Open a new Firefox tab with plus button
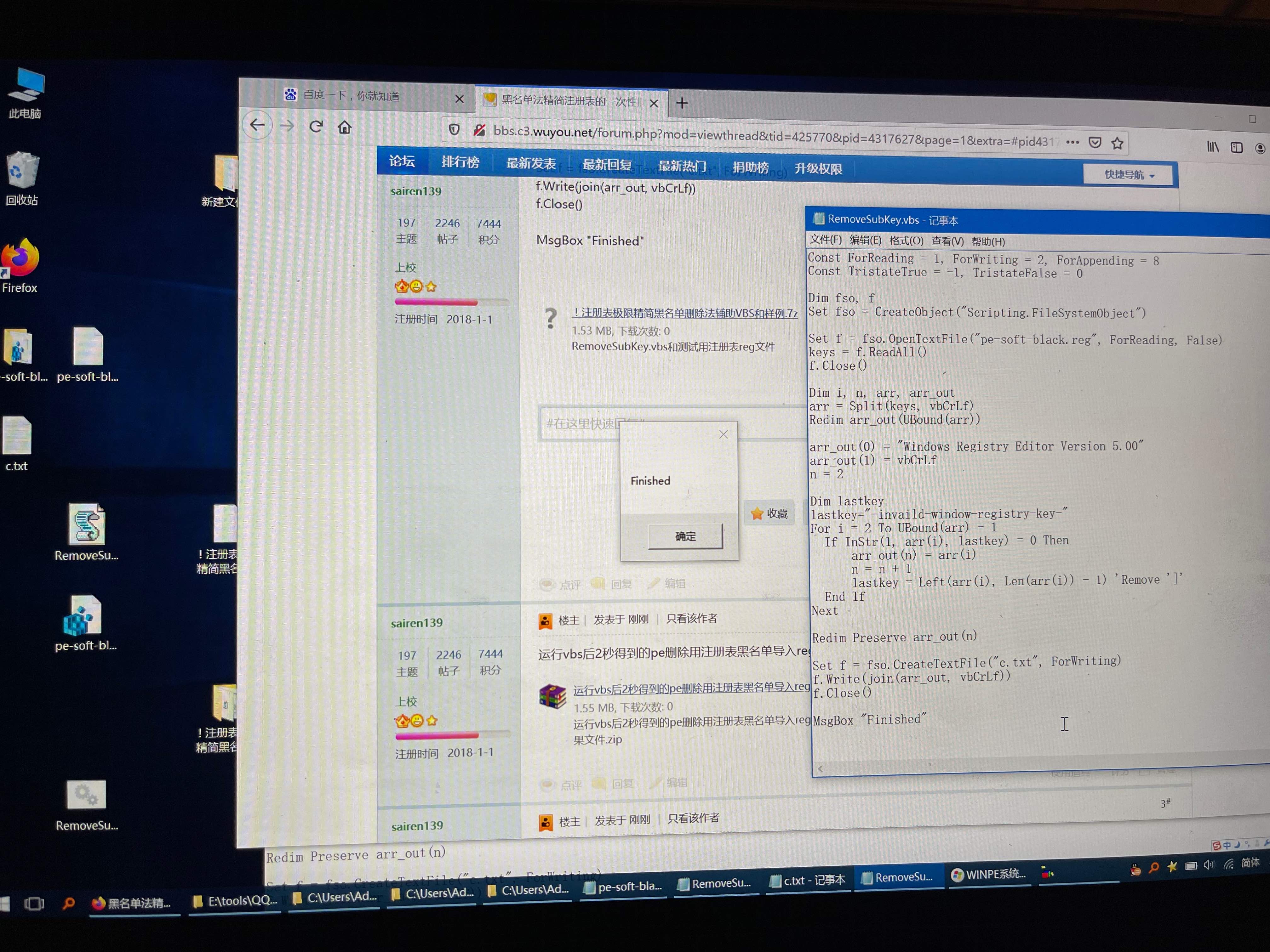Viewport: 1270px width, 952px height. point(682,103)
